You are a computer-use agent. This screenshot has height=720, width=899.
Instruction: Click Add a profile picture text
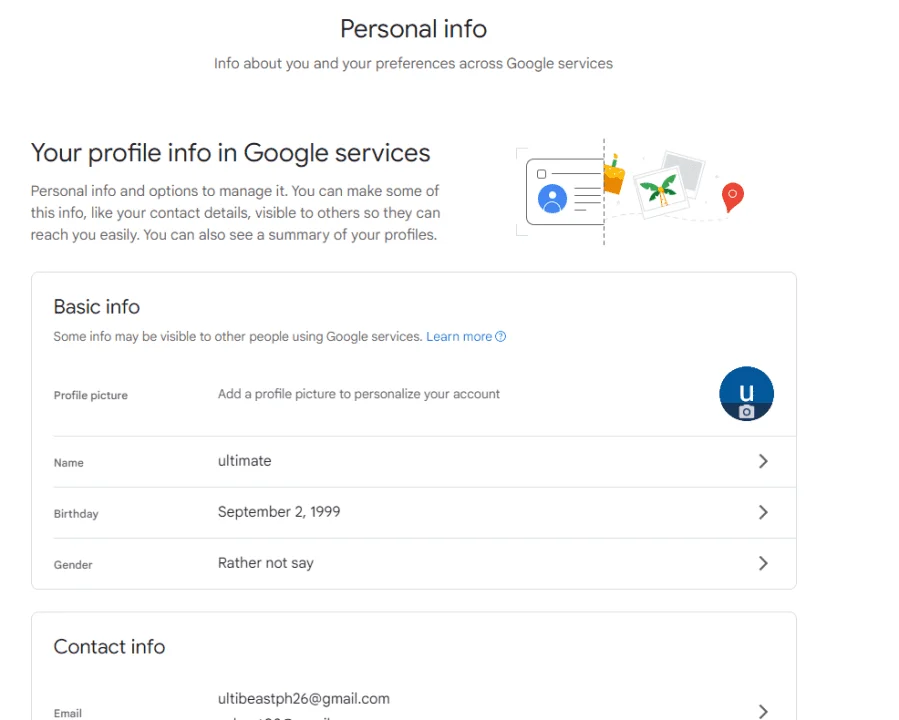click(358, 394)
